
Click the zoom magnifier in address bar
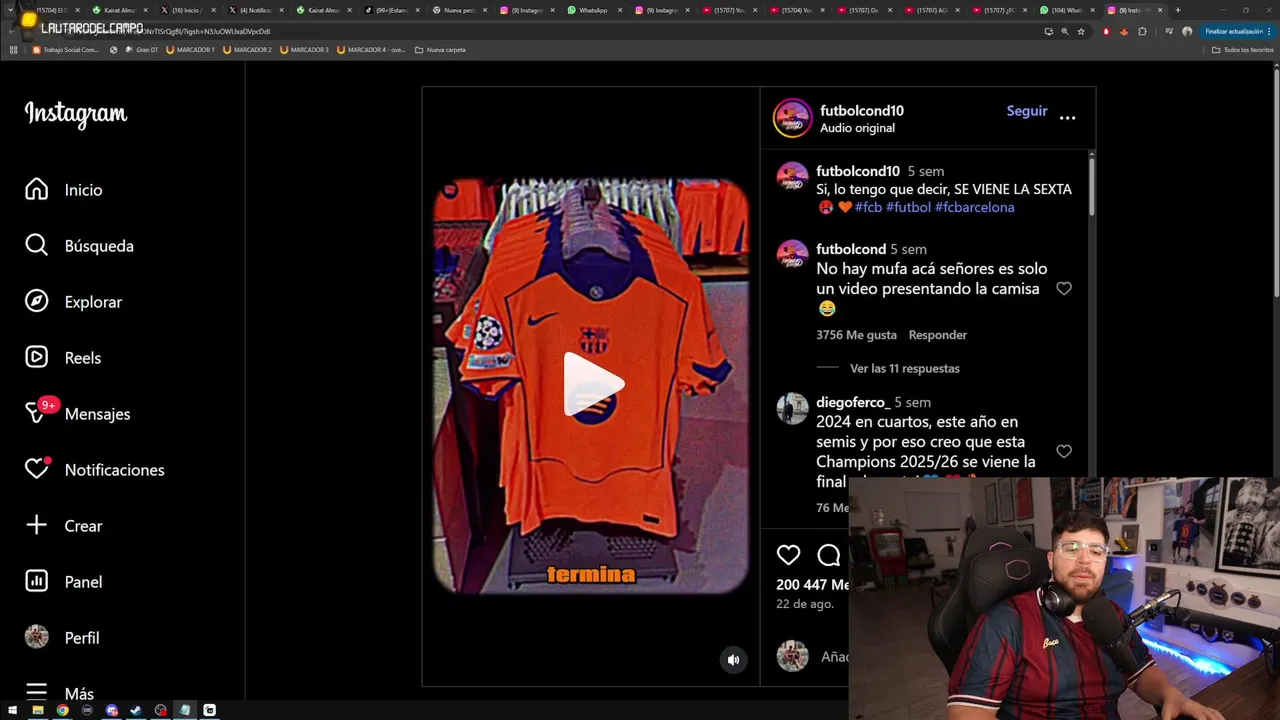pos(1064,31)
